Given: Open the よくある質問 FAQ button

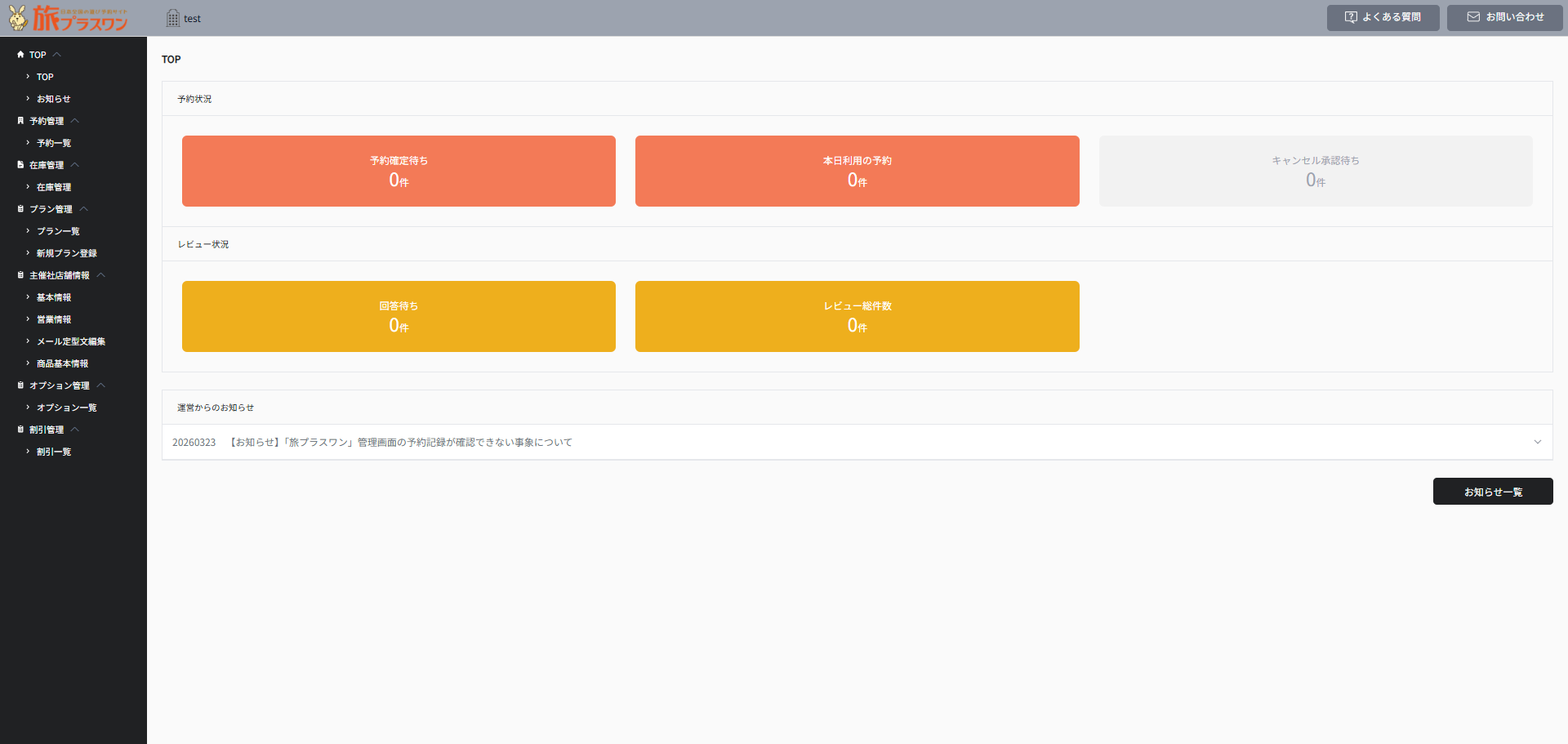Looking at the screenshot, I should pyautogui.click(x=1383, y=17).
